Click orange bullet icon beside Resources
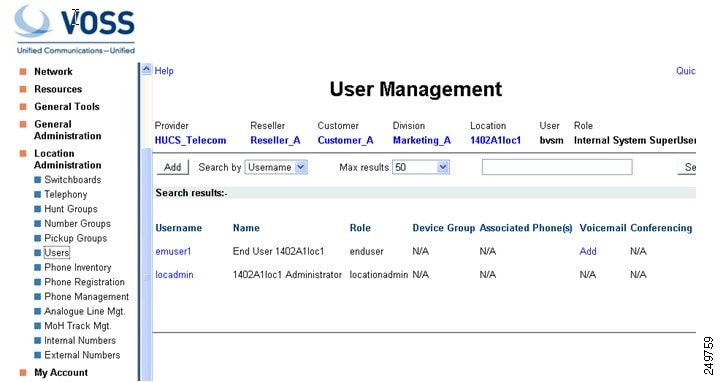 [23, 89]
